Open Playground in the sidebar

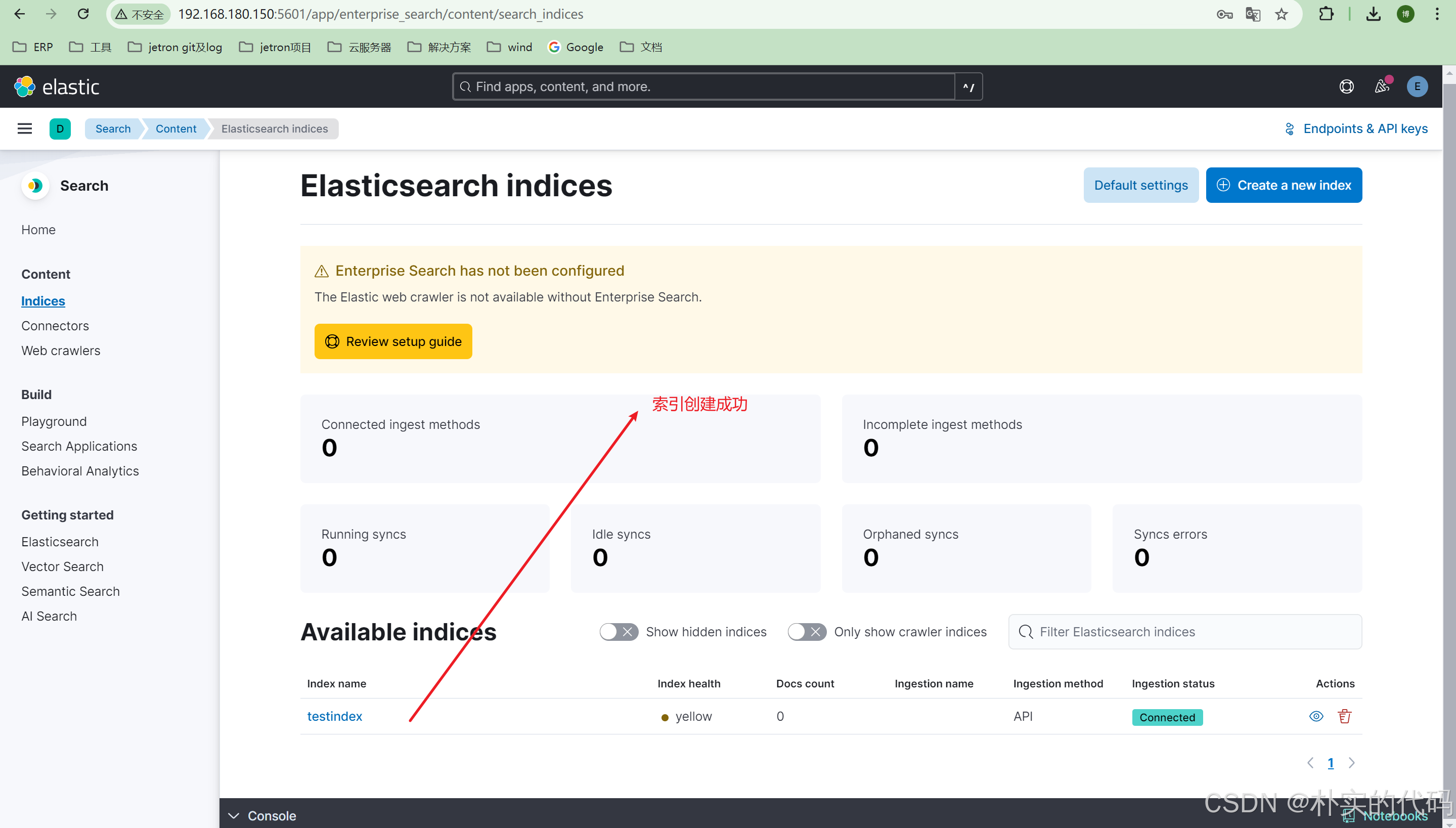coord(54,421)
